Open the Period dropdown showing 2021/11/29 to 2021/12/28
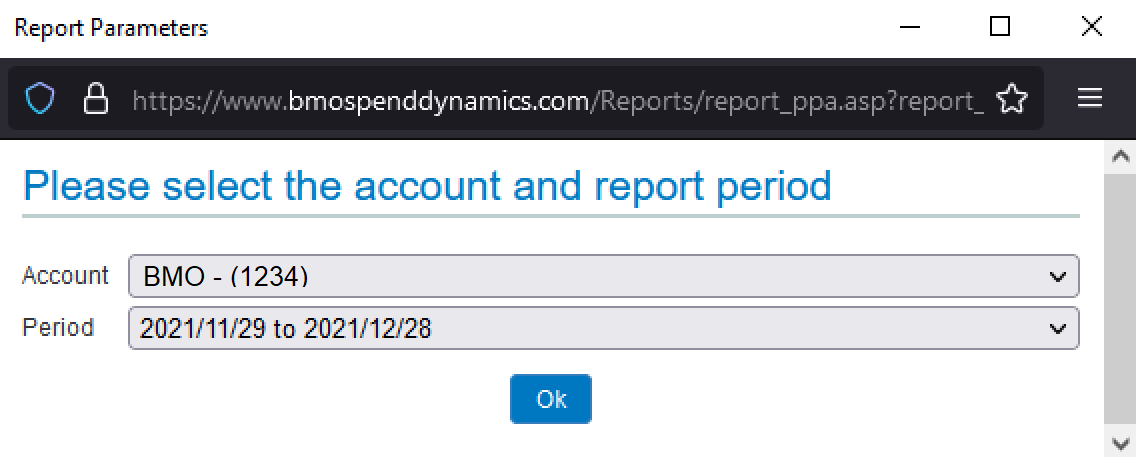 tap(604, 329)
